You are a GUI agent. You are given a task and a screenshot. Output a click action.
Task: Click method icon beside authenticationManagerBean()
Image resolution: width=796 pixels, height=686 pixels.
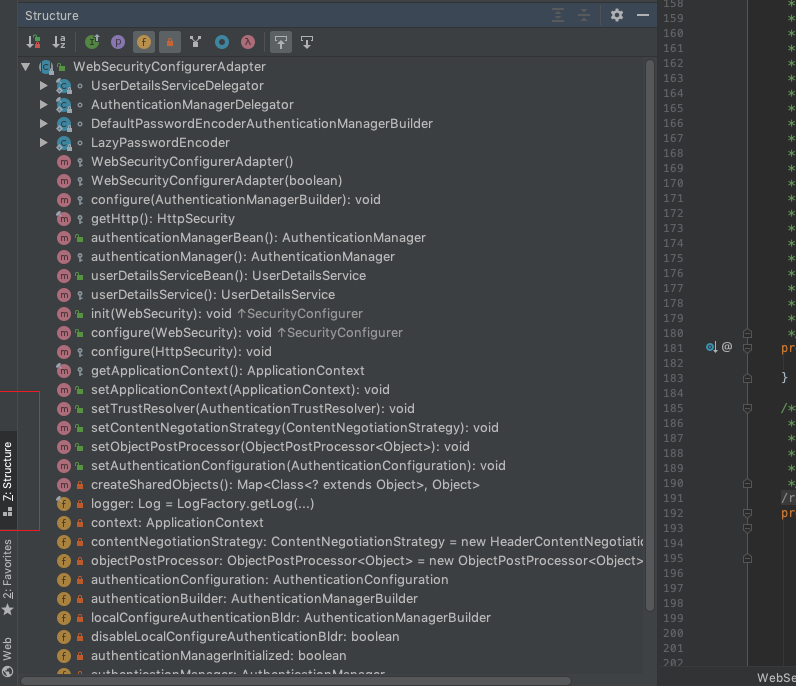pos(63,238)
